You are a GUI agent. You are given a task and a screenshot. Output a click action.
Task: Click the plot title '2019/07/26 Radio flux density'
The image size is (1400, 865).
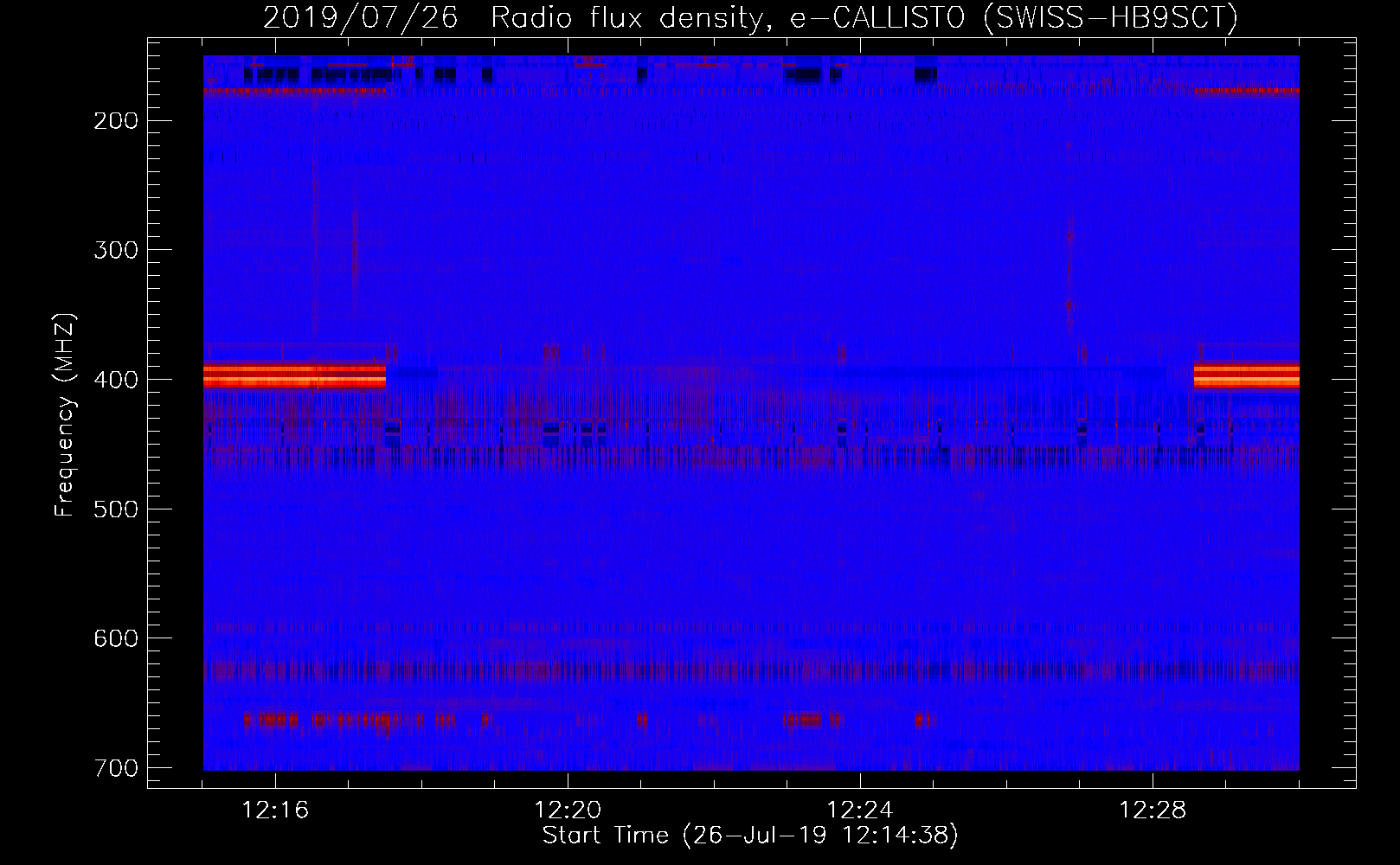point(750,17)
